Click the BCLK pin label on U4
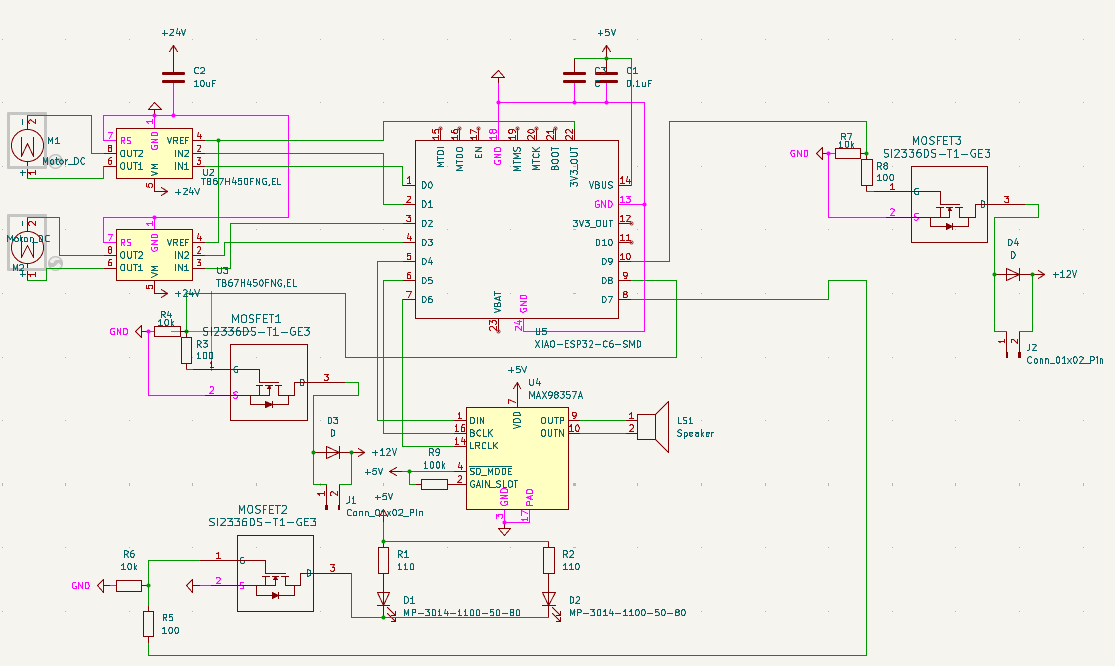The height and width of the screenshot is (666, 1115). [481, 433]
